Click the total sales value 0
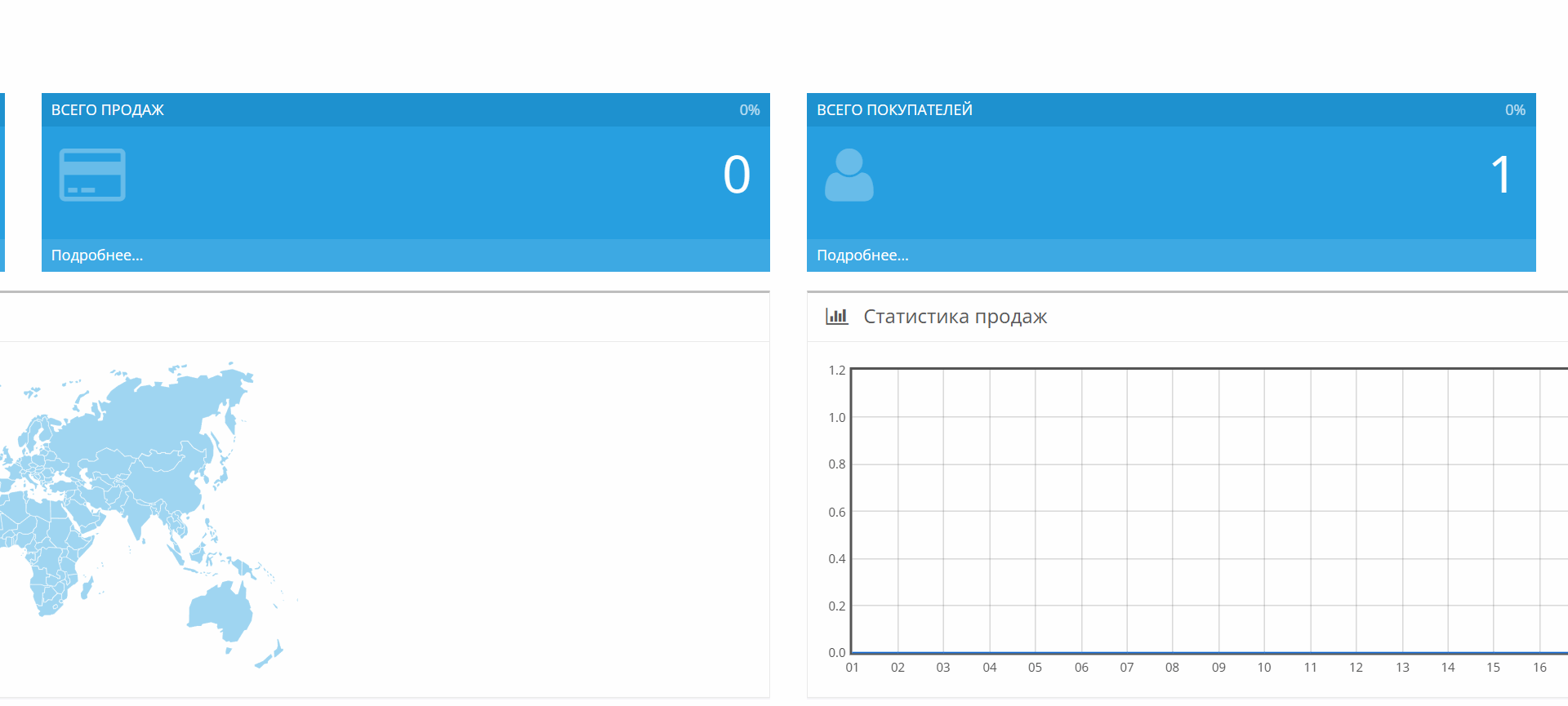Image resolution: width=1568 pixels, height=706 pixels. click(x=736, y=175)
